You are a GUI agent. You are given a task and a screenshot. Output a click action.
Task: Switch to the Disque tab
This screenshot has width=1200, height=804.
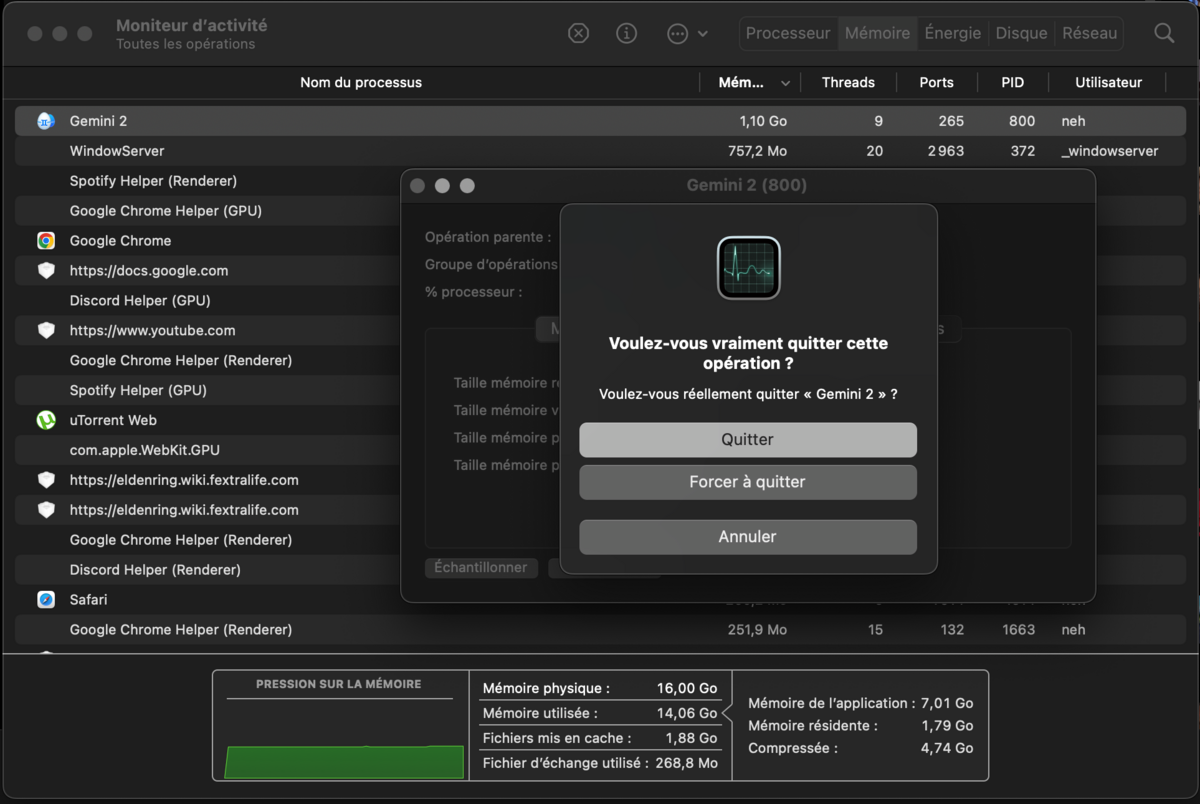click(x=1021, y=33)
